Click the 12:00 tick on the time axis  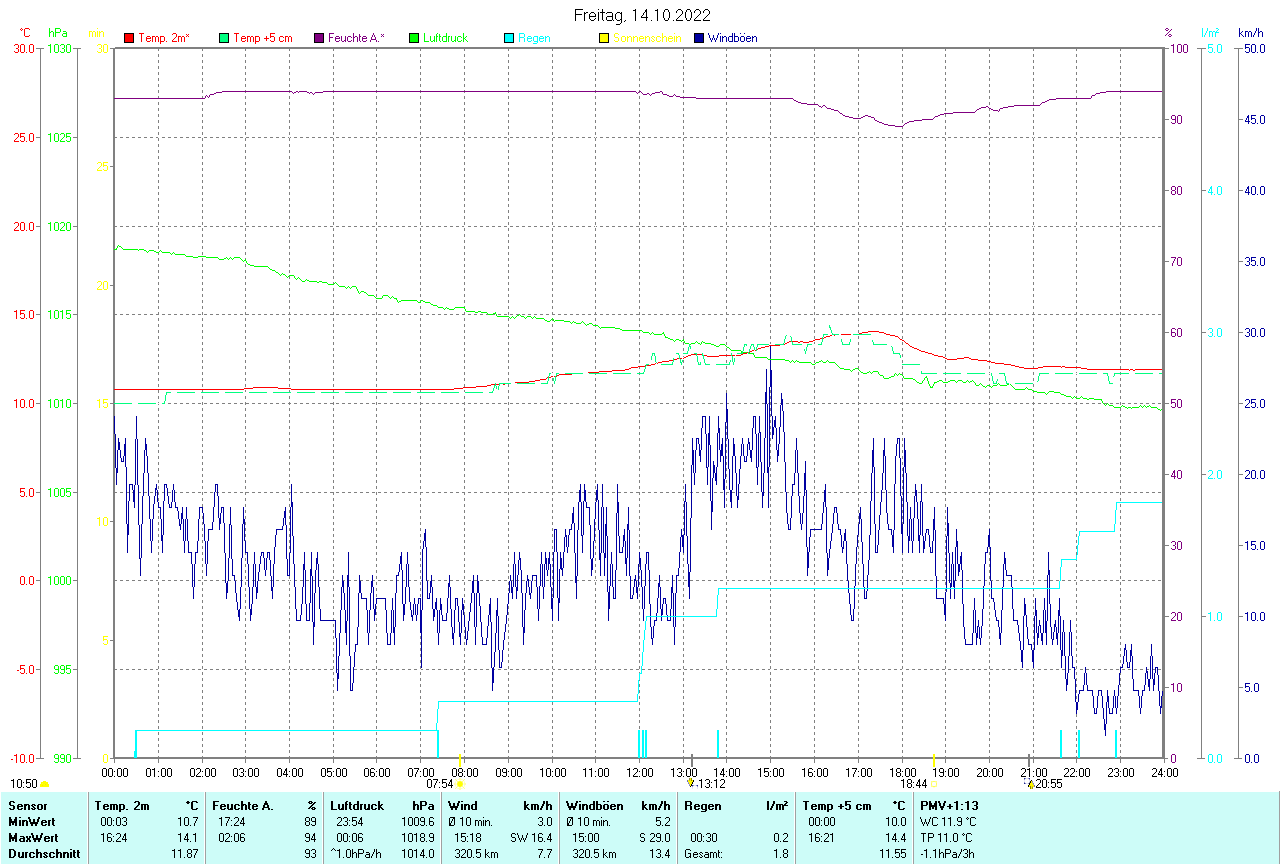coord(639,772)
